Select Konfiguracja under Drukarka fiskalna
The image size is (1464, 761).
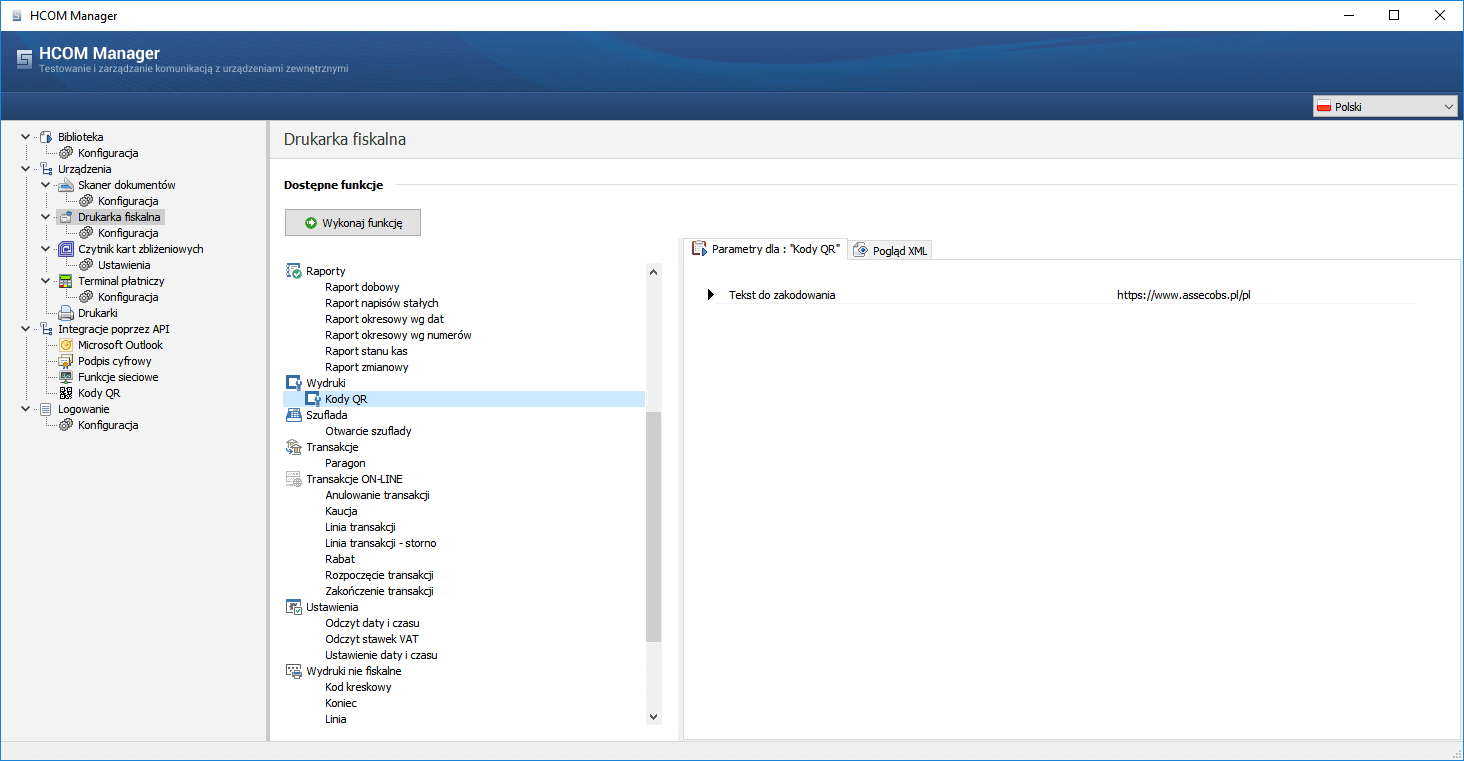pyautogui.click(x=128, y=233)
